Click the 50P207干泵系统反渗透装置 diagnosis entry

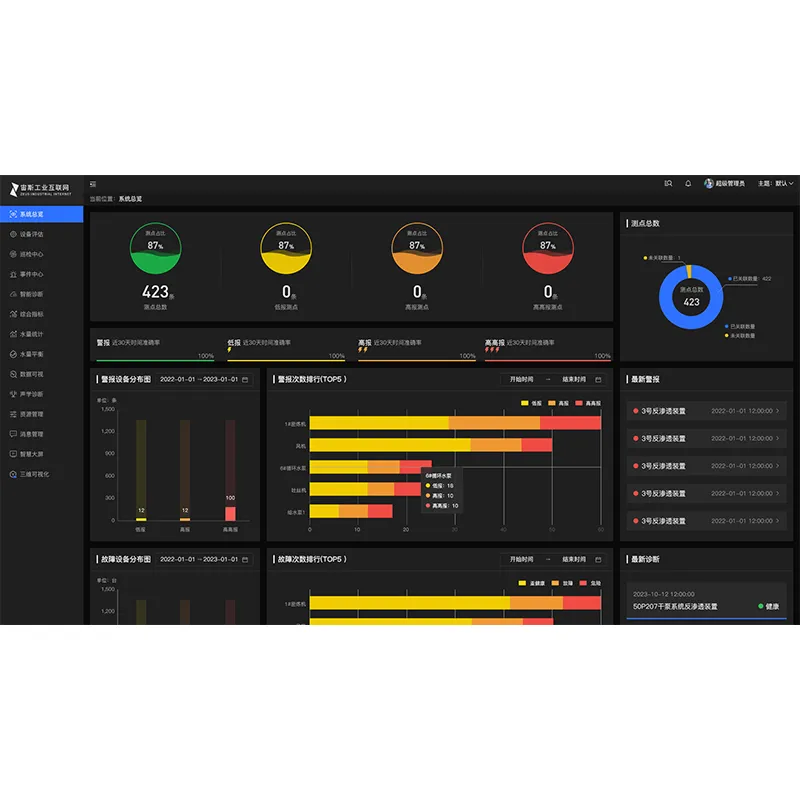click(690, 606)
